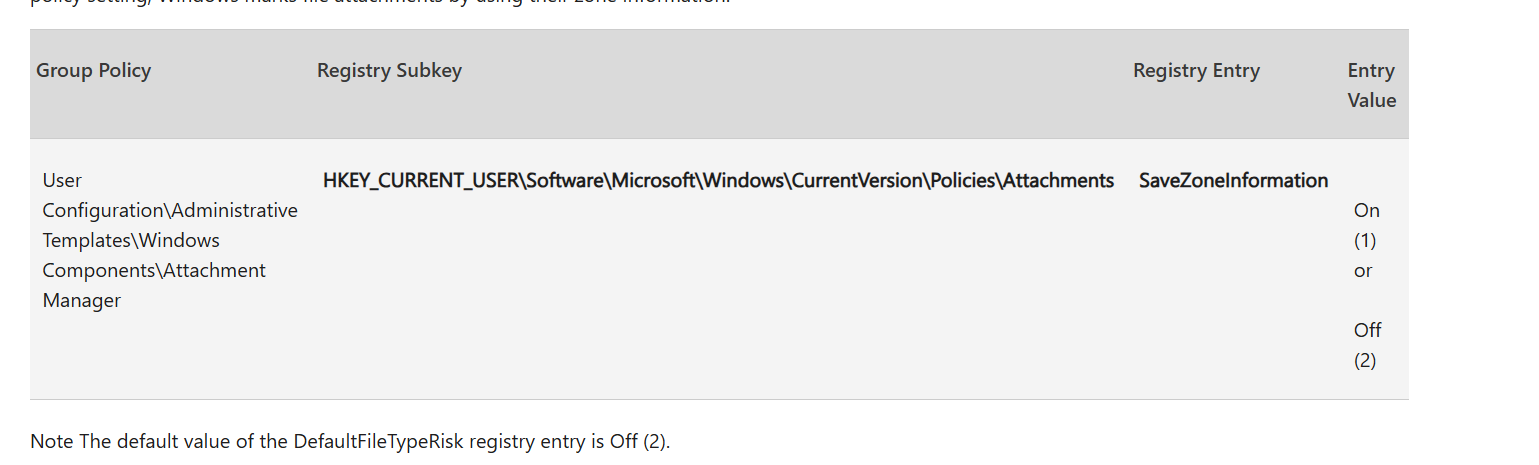Image resolution: width=1539 pixels, height=465 pixels.
Task: Select the Registry Entry column header
Action: [1196, 71]
